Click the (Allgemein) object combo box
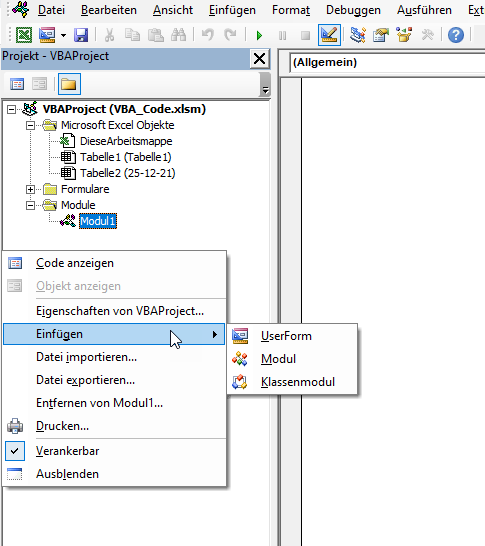This screenshot has width=485, height=546. pos(387,63)
